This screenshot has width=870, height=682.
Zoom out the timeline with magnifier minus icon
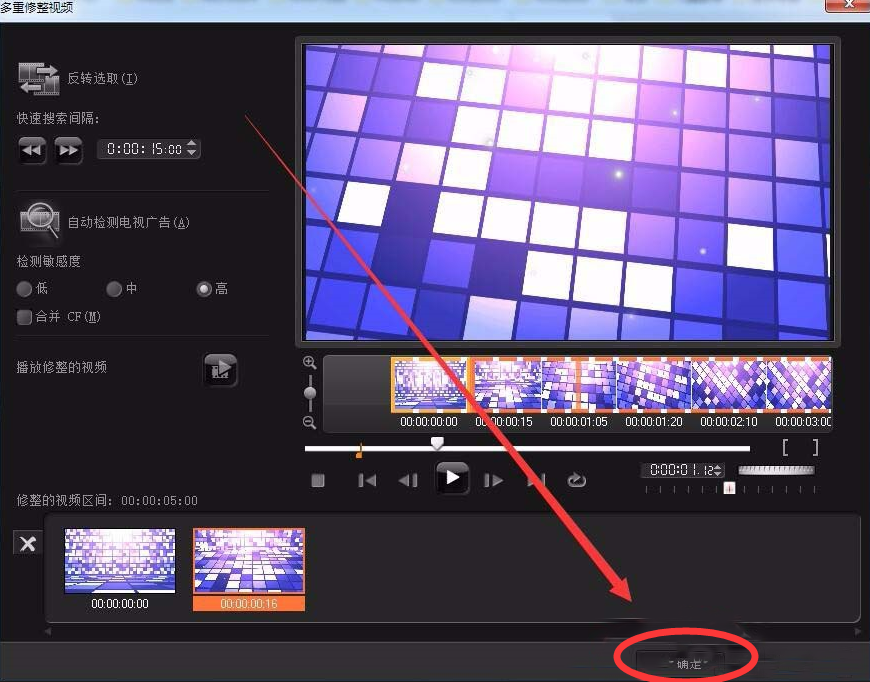(310, 423)
